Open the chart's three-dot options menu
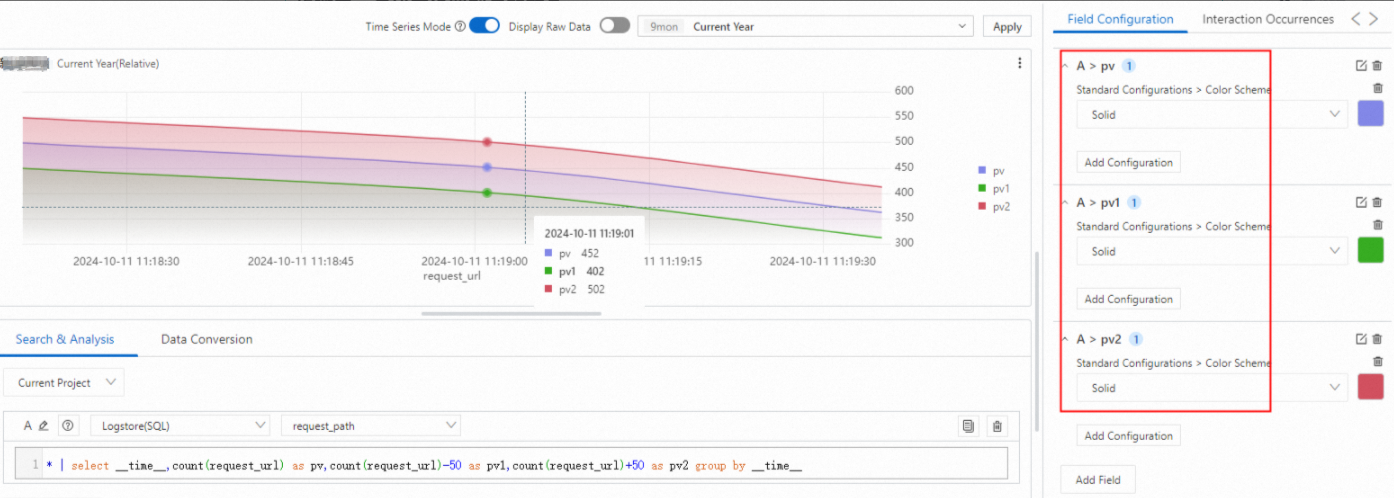Viewport: 1394px width, 498px height. [1019, 63]
